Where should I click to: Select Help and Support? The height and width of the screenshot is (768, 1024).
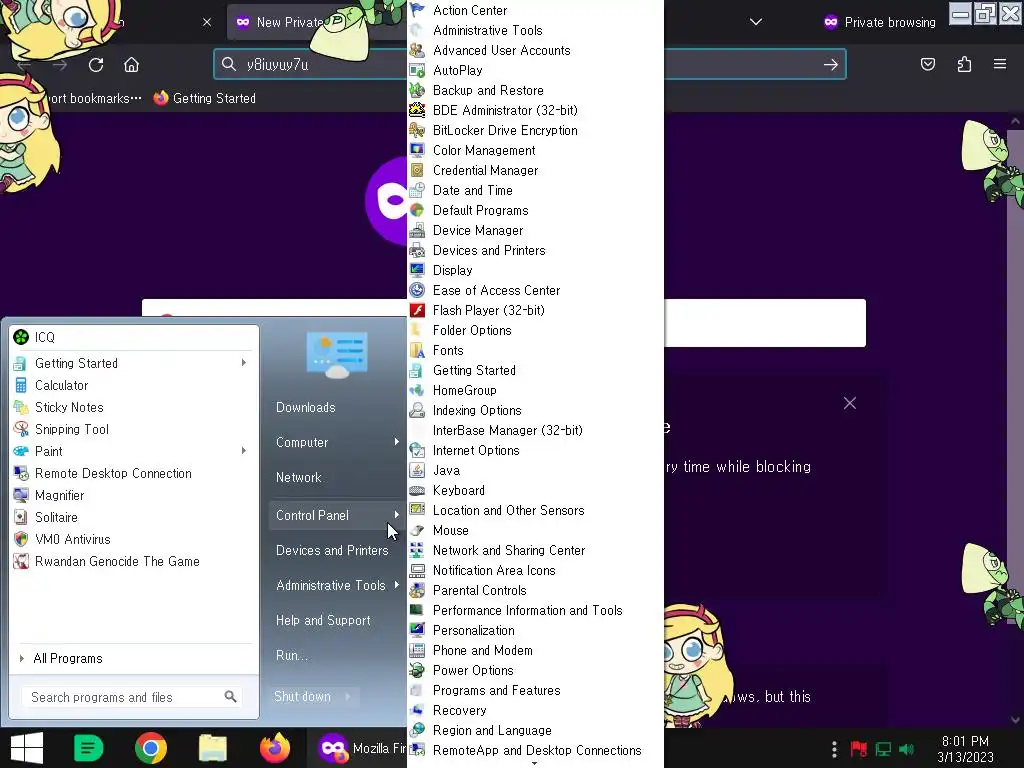tap(323, 620)
